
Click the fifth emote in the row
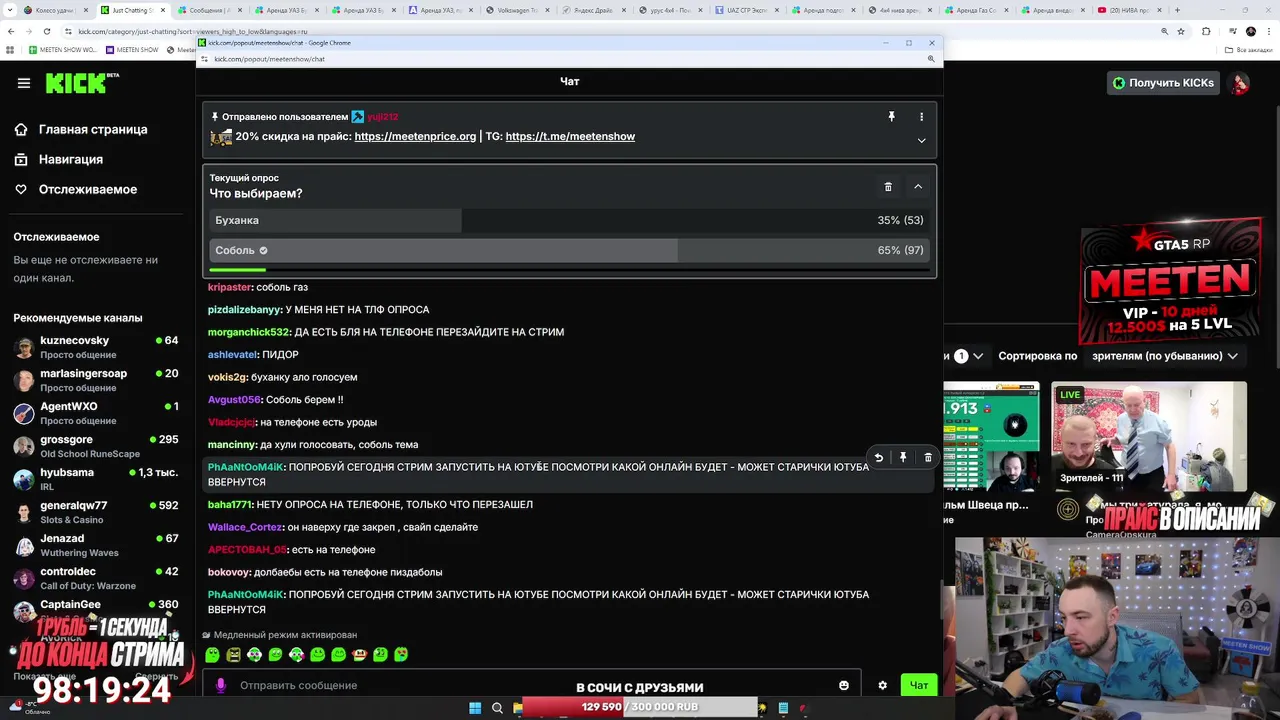[296, 655]
